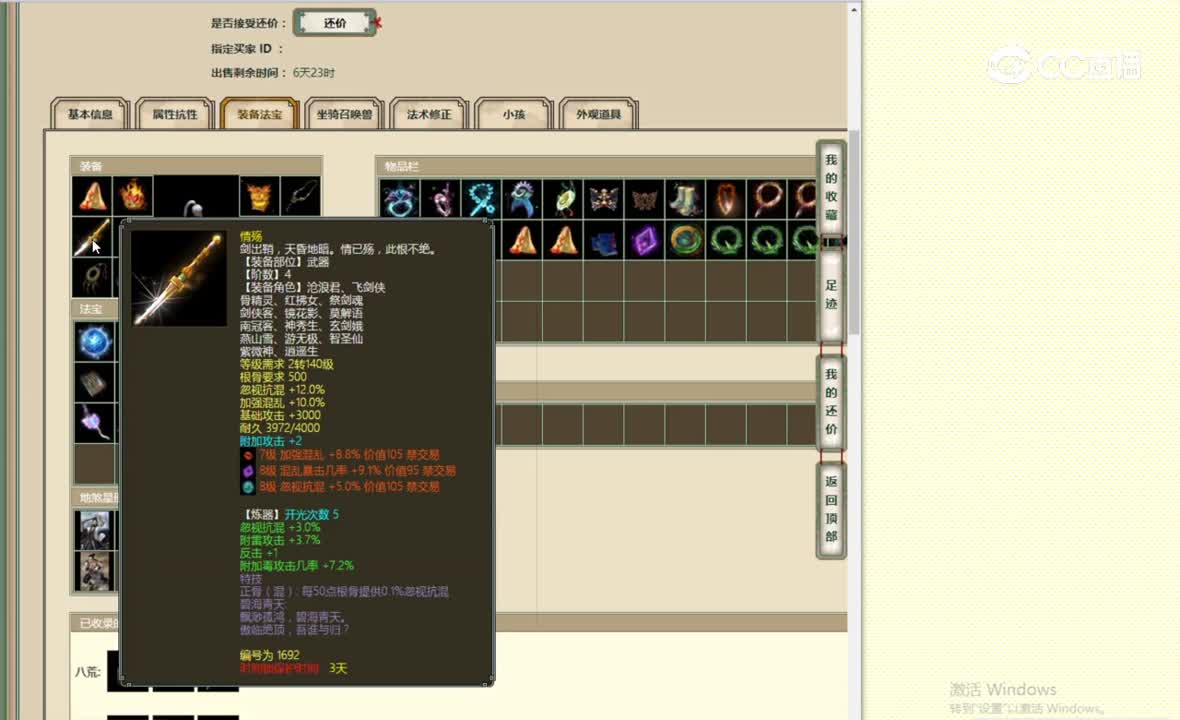Select the dark necklace equipment icon
Screen dimensions: 1180x720
300,196
